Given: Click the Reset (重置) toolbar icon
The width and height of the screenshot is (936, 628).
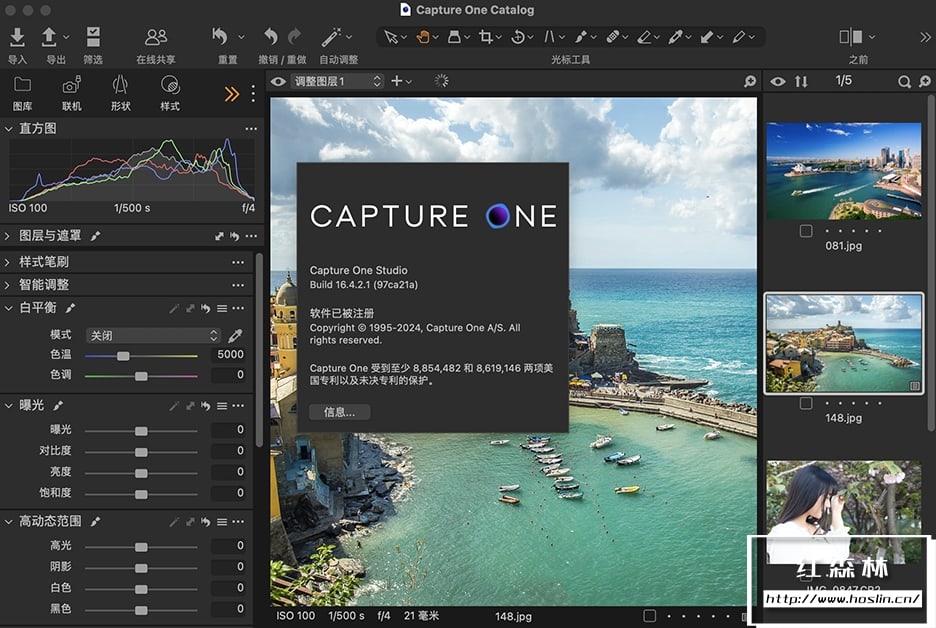Looking at the screenshot, I should pos(221,38).
